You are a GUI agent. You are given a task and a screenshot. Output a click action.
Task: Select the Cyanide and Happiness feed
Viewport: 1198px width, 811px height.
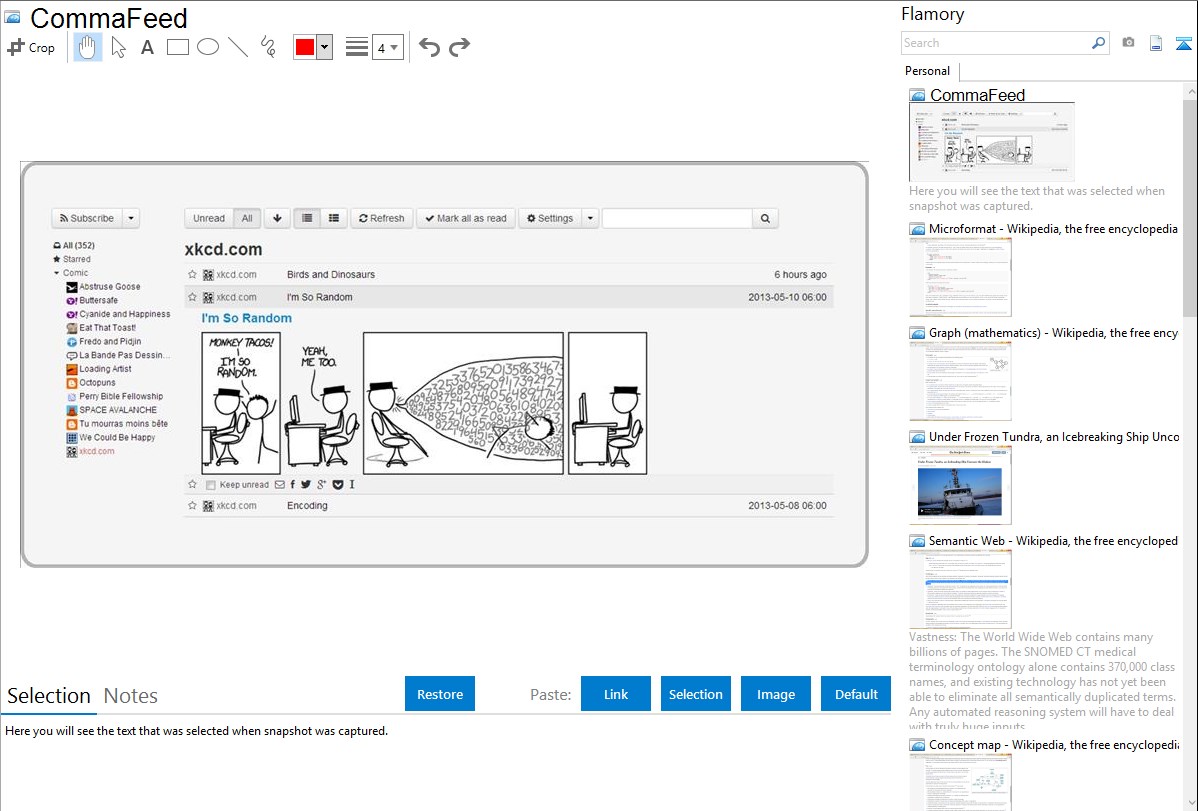pos(118,314)
